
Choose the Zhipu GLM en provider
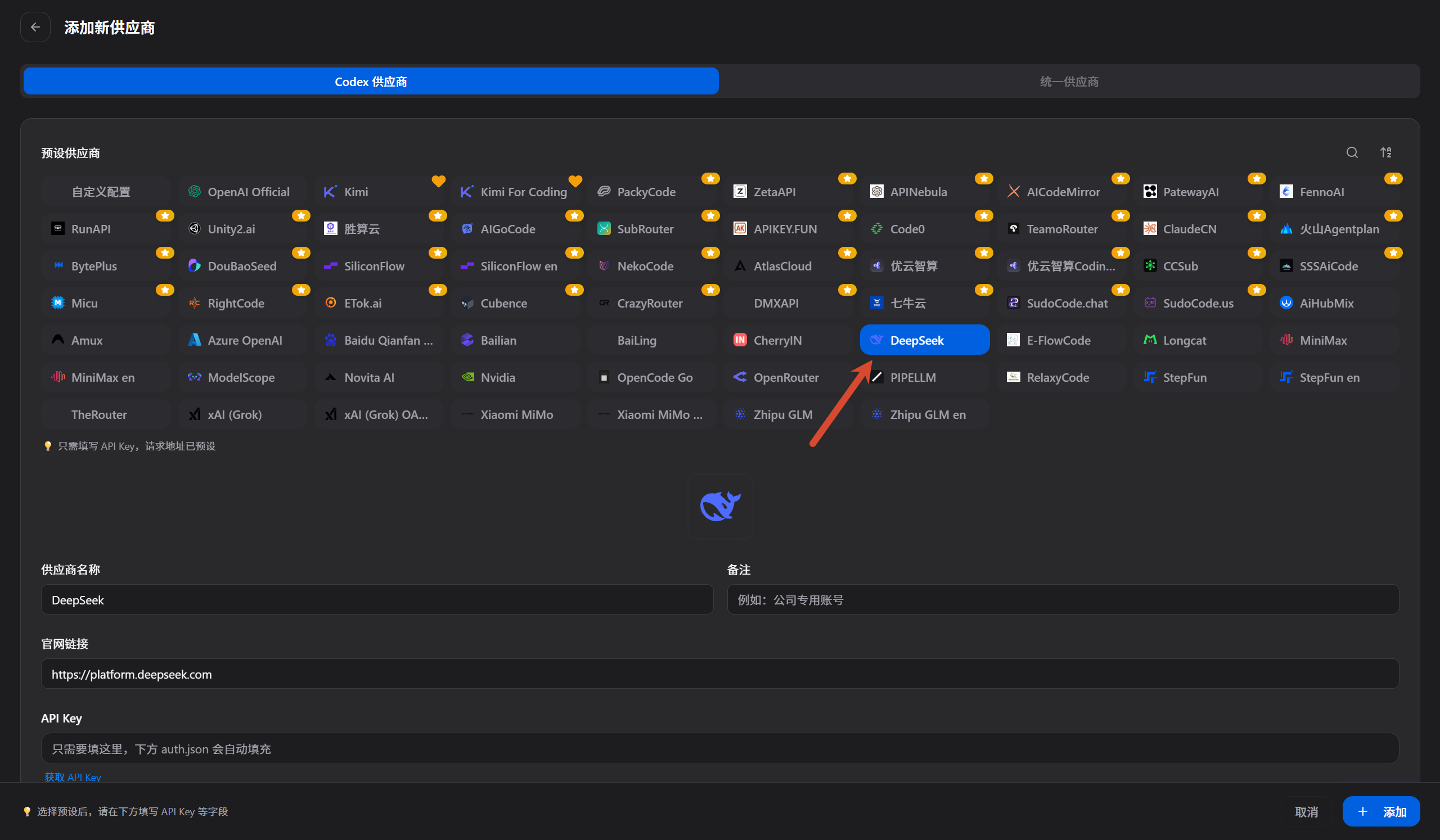[925, 414]
